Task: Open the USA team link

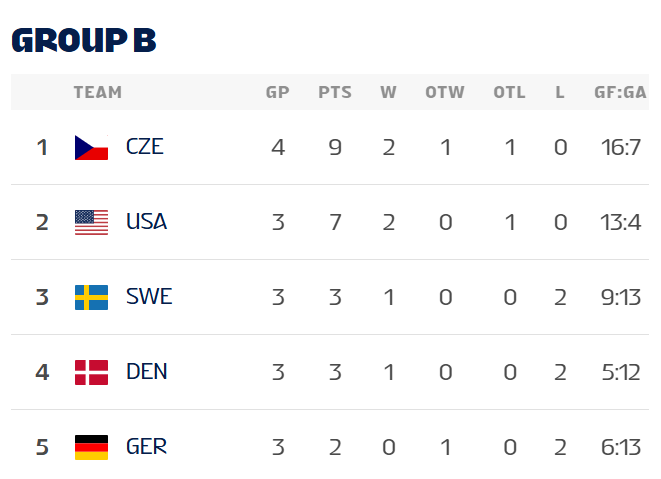Action: 146,222
